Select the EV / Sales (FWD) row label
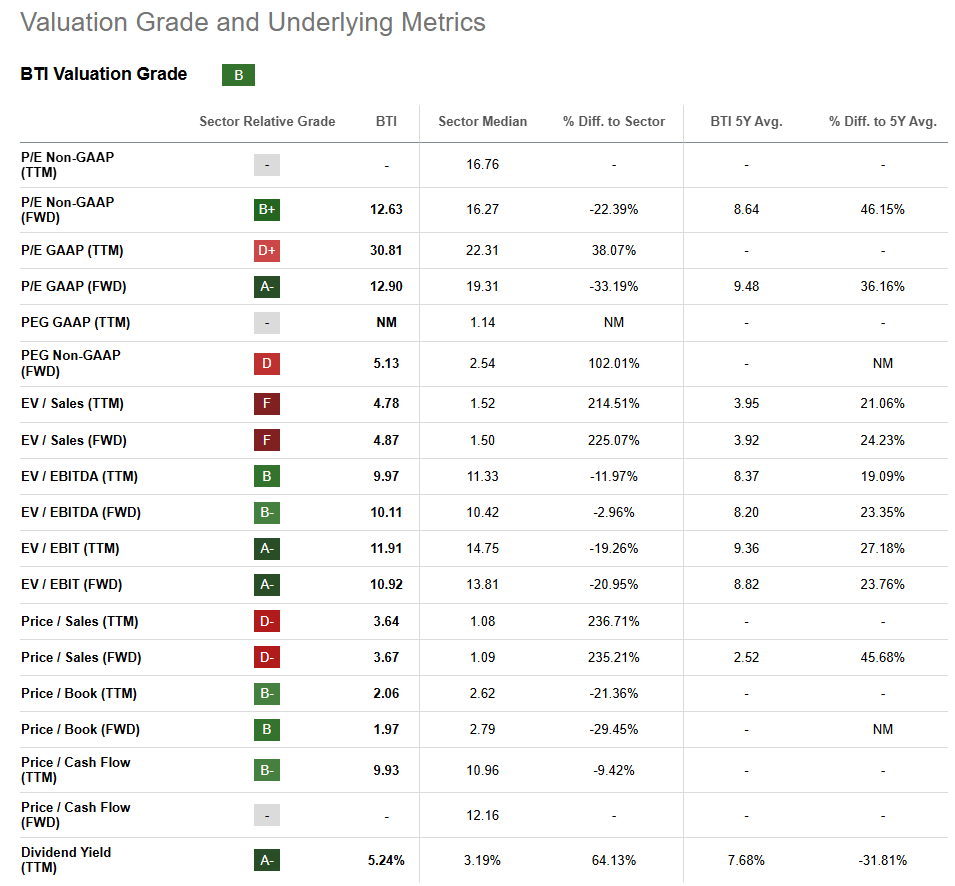 74,440
